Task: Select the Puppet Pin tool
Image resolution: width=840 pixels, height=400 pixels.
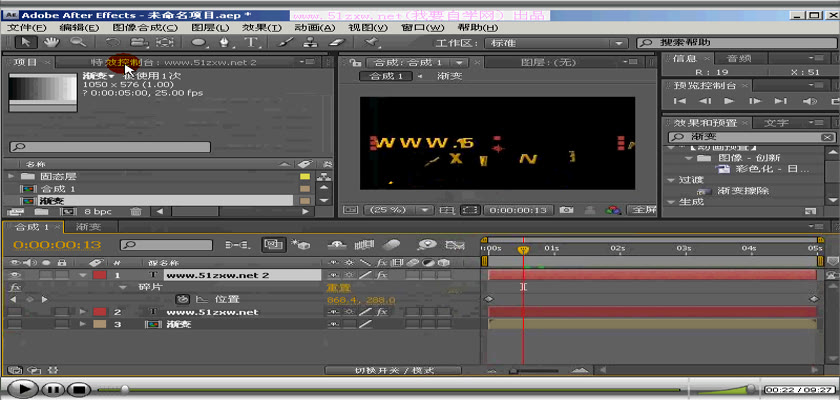Action: pyautogui.click(x=371, y=42)
